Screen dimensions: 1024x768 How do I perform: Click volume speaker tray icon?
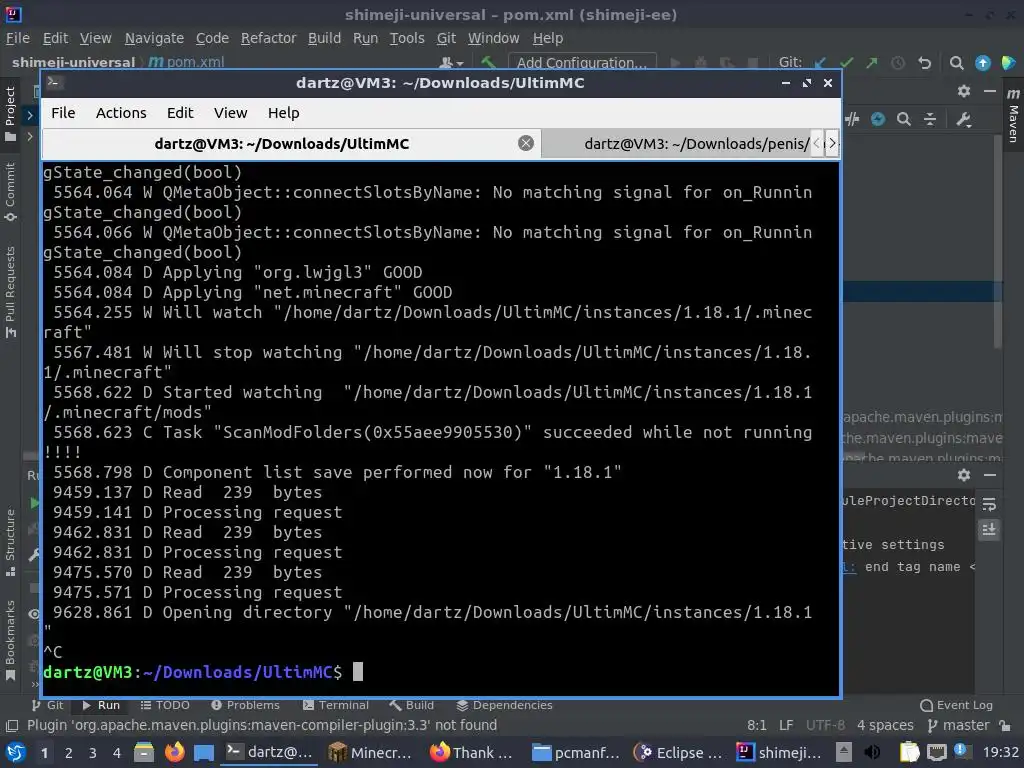pos(871,753)
